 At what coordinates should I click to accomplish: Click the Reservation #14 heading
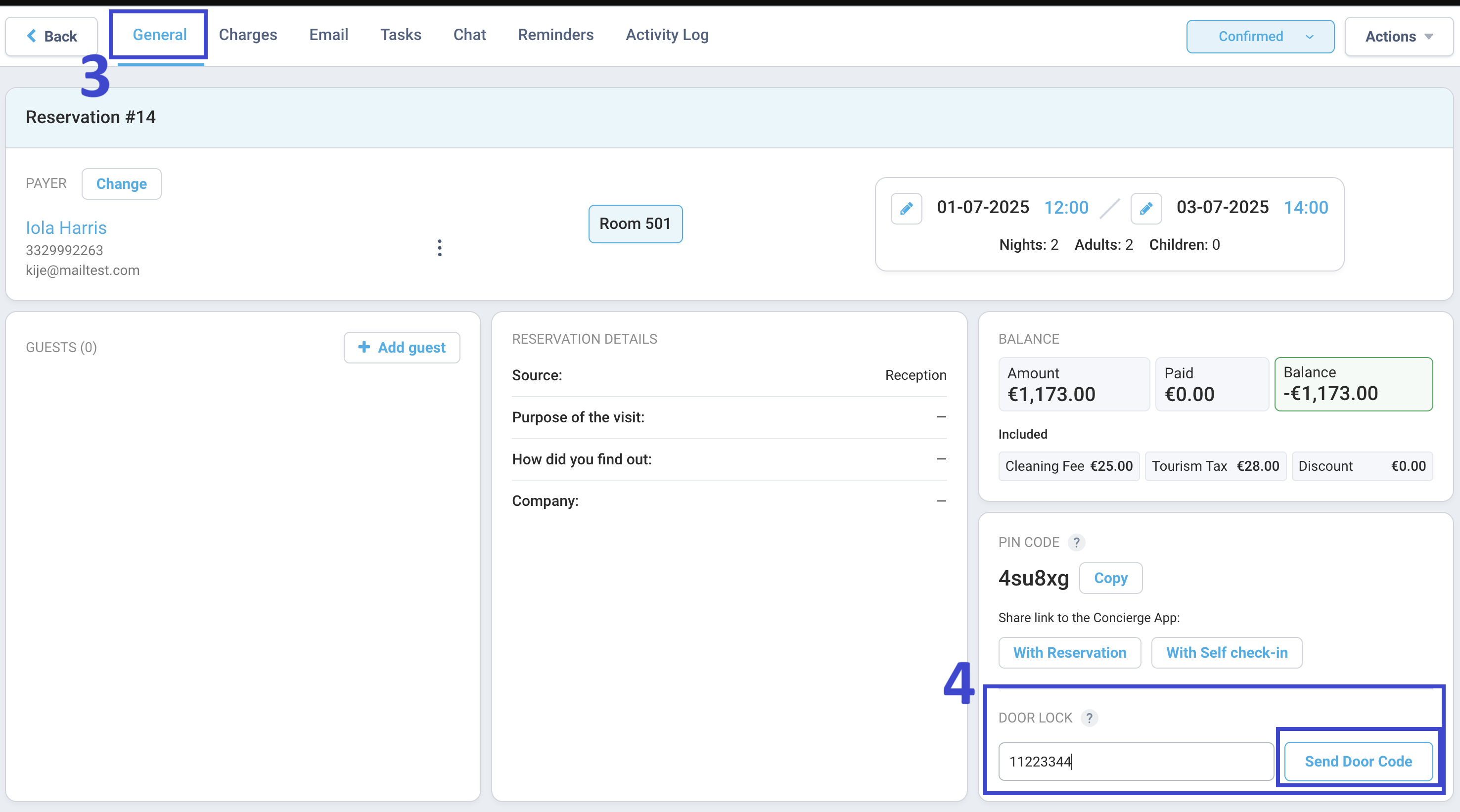[91, 117]
